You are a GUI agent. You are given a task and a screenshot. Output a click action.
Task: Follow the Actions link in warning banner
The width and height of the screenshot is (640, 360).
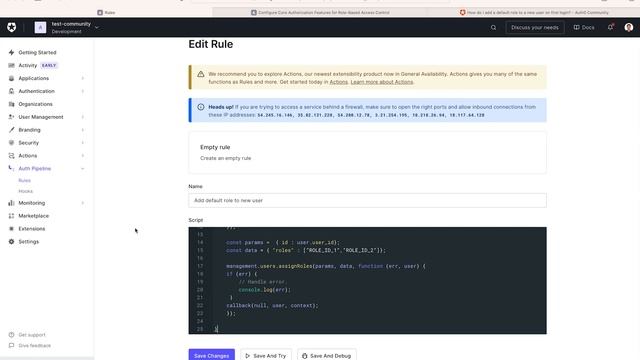338,82
